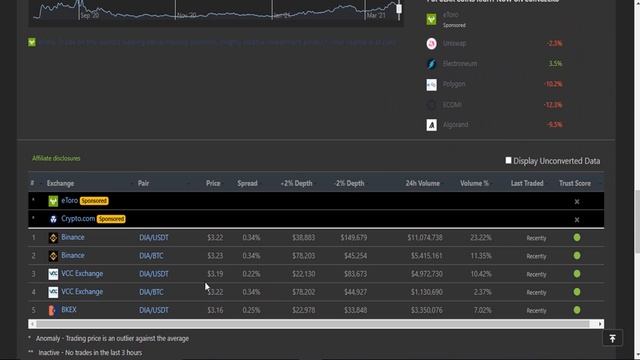Image resolution: width=640 pixels, height=360 pixels.
Task: Open Algorand coin link in sidebar
Action: [456, 125]
